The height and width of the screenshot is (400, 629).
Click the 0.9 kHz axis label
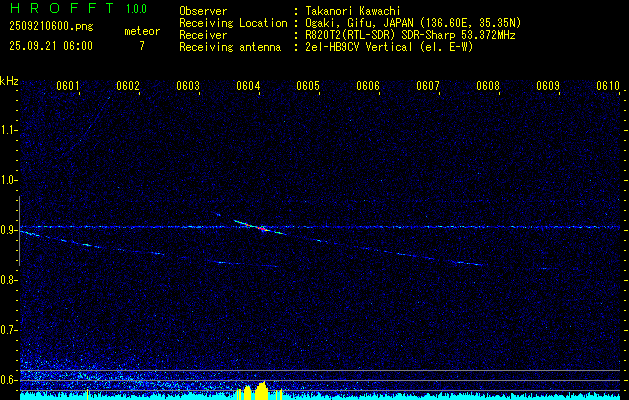(x=7, y=230)
